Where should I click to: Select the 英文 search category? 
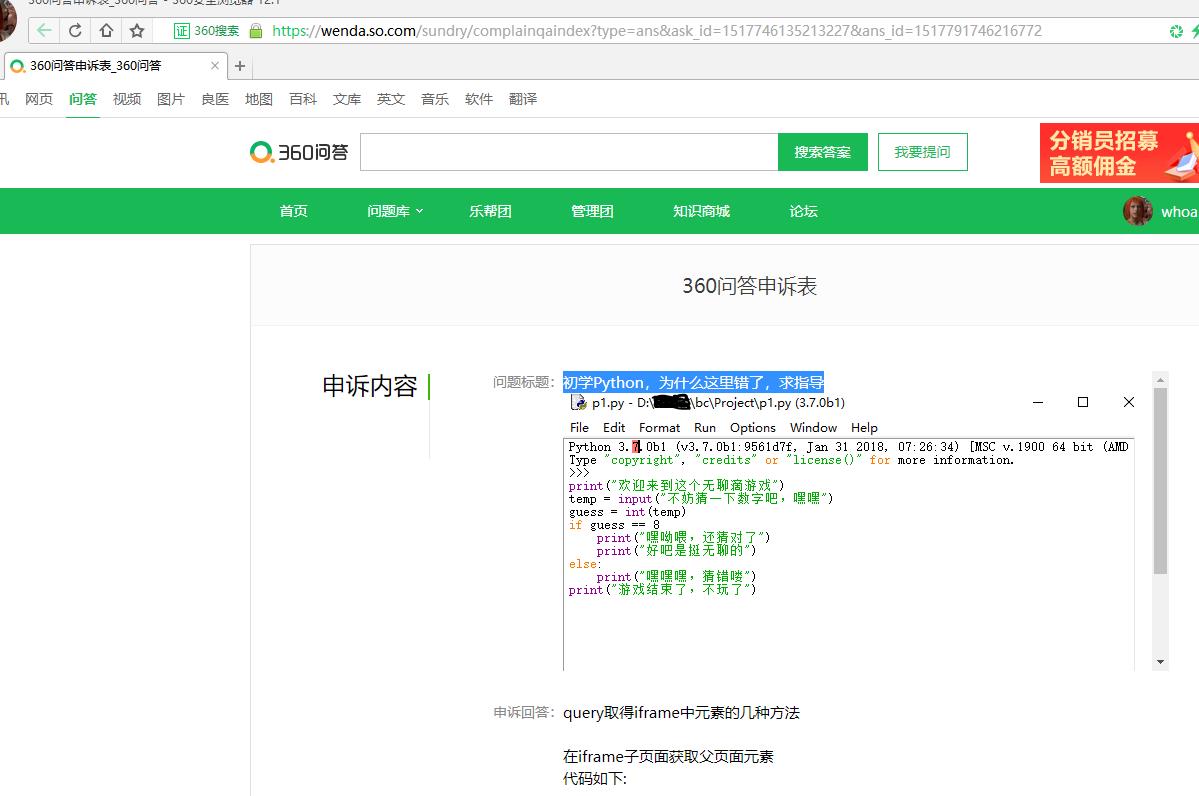click(391, 99)
